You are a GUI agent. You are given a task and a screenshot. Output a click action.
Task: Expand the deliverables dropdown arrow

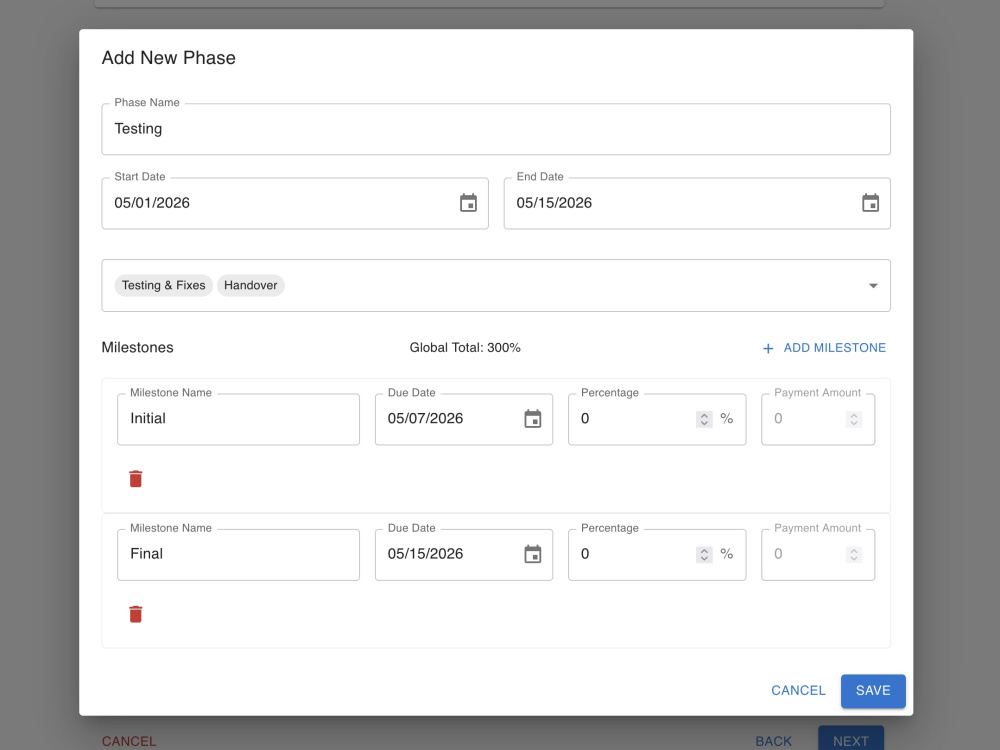click(x=873, y=286)
